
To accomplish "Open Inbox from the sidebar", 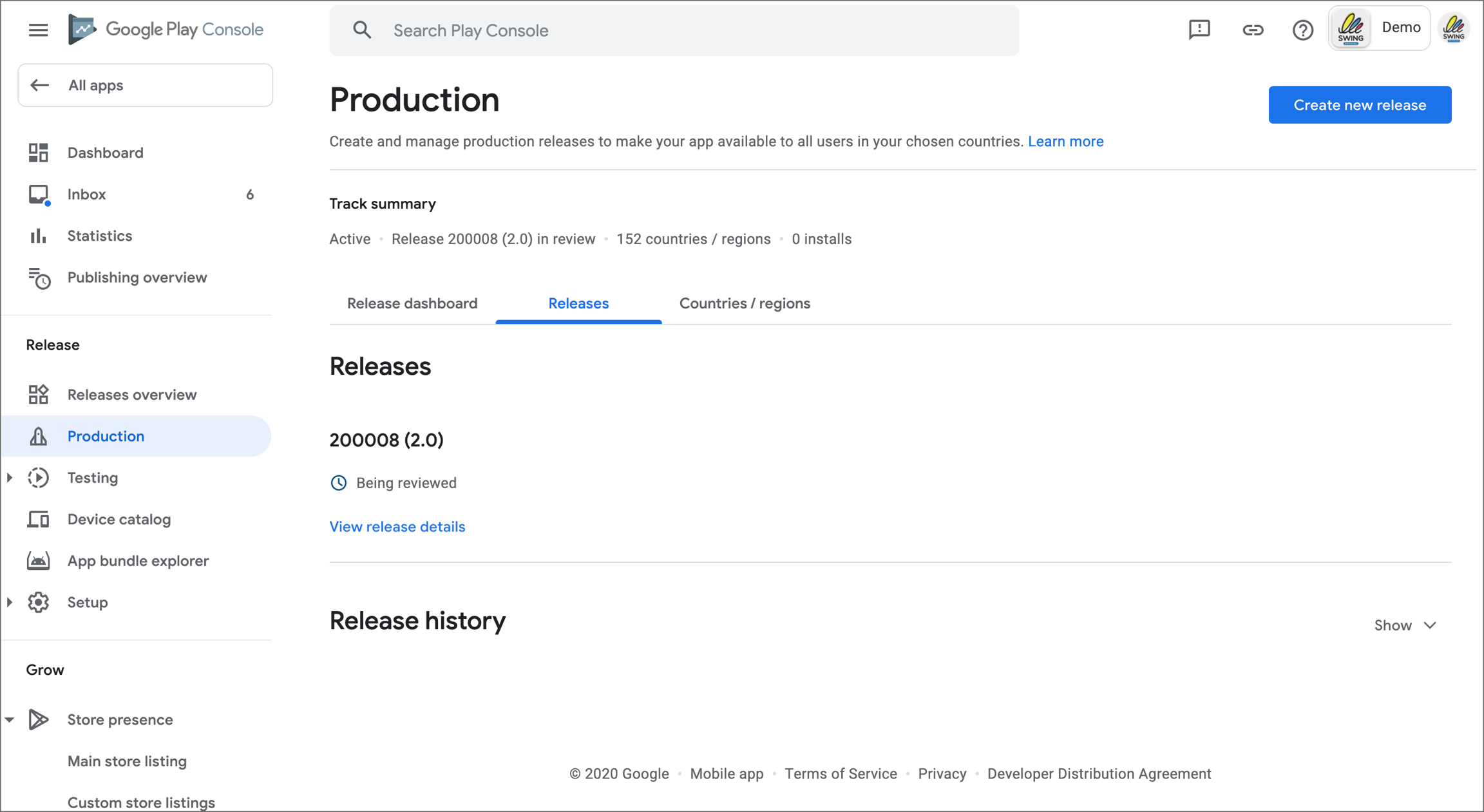I will pyautogui.click(x=86, y=194).
